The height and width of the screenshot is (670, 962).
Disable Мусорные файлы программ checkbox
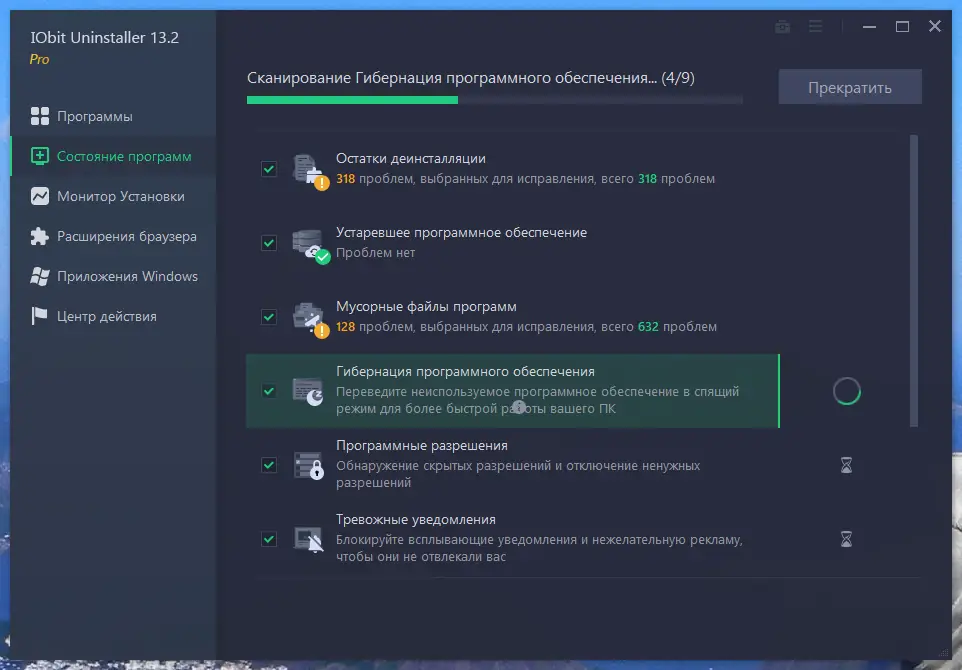click(268, 317)
